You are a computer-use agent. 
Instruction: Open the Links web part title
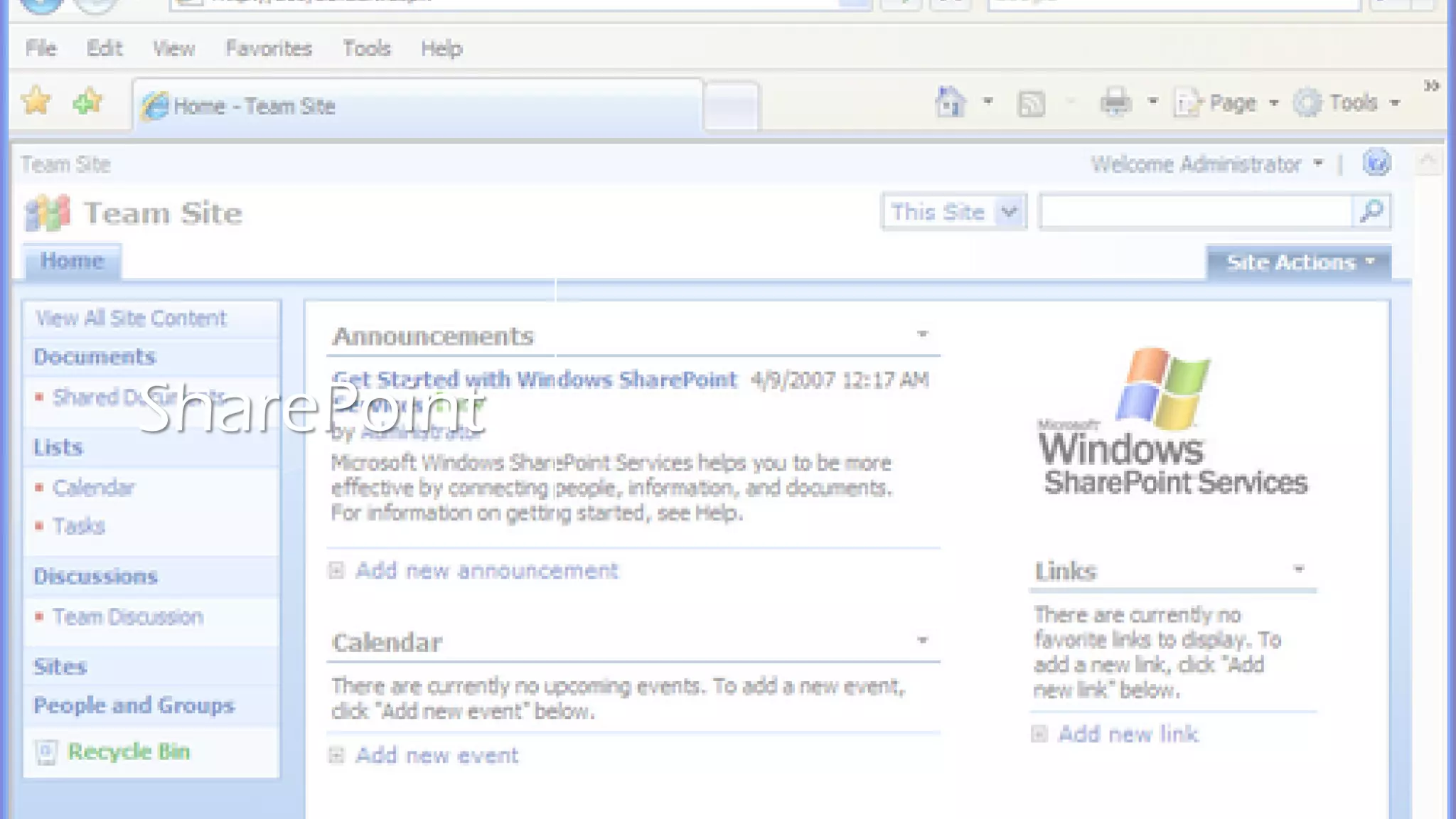point(1065,571)
